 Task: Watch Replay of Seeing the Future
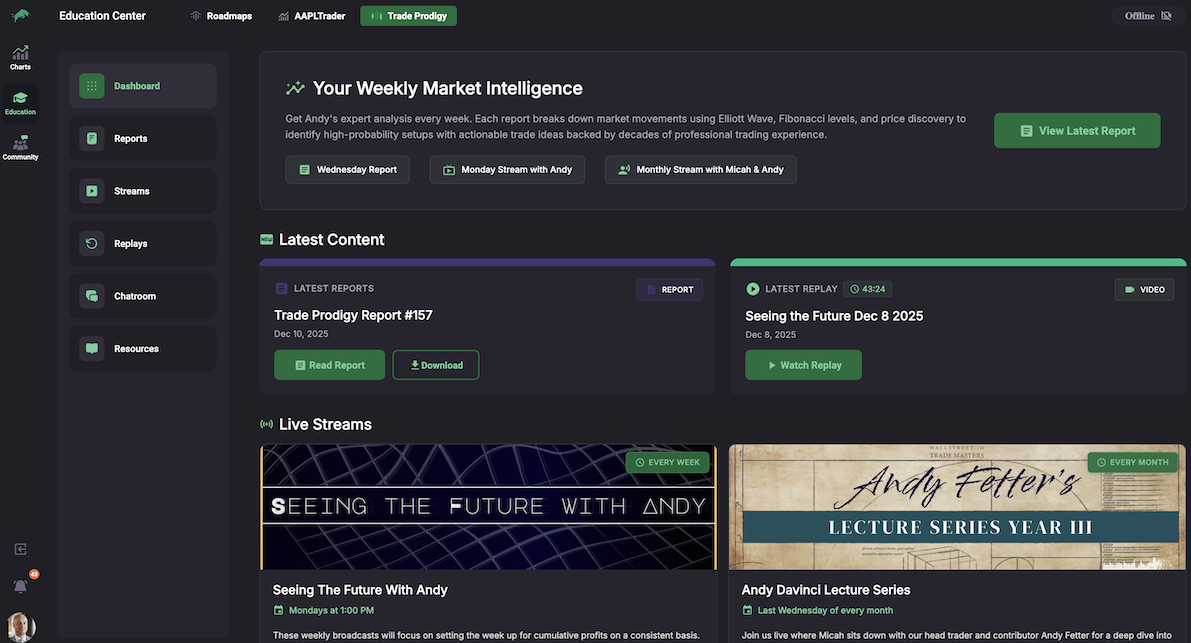click(803, 365)
